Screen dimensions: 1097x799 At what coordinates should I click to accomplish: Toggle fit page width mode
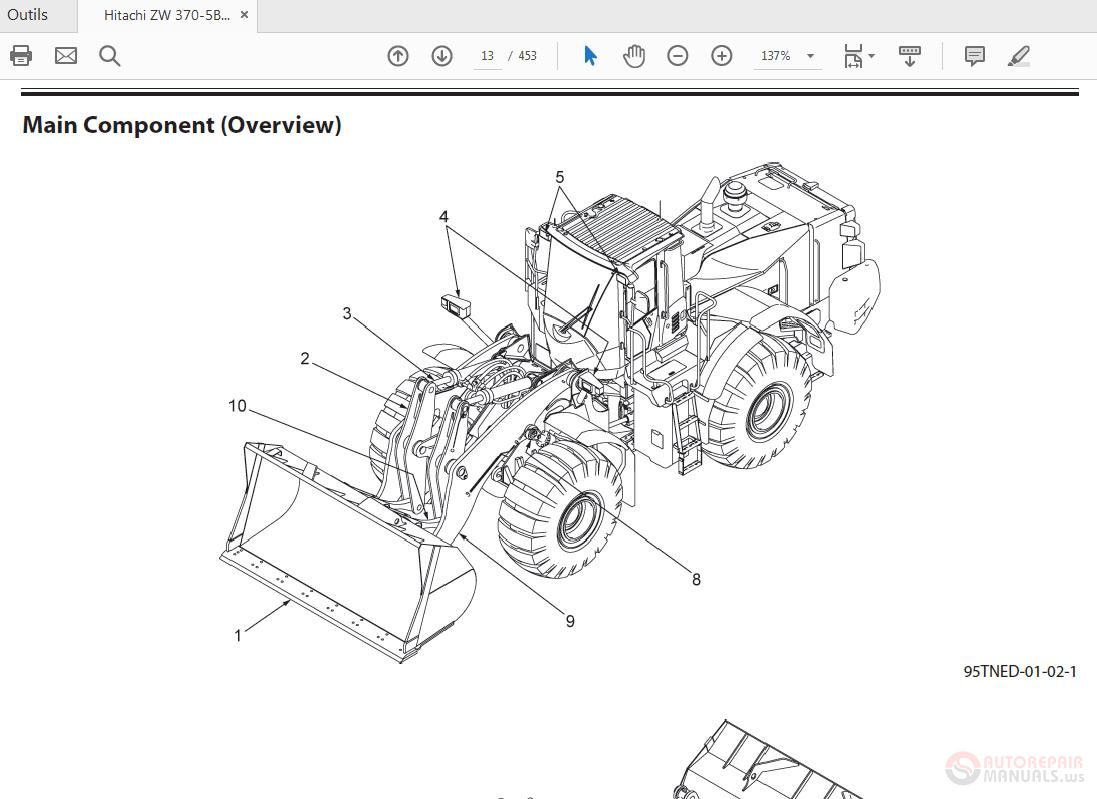tap(852, 56)
